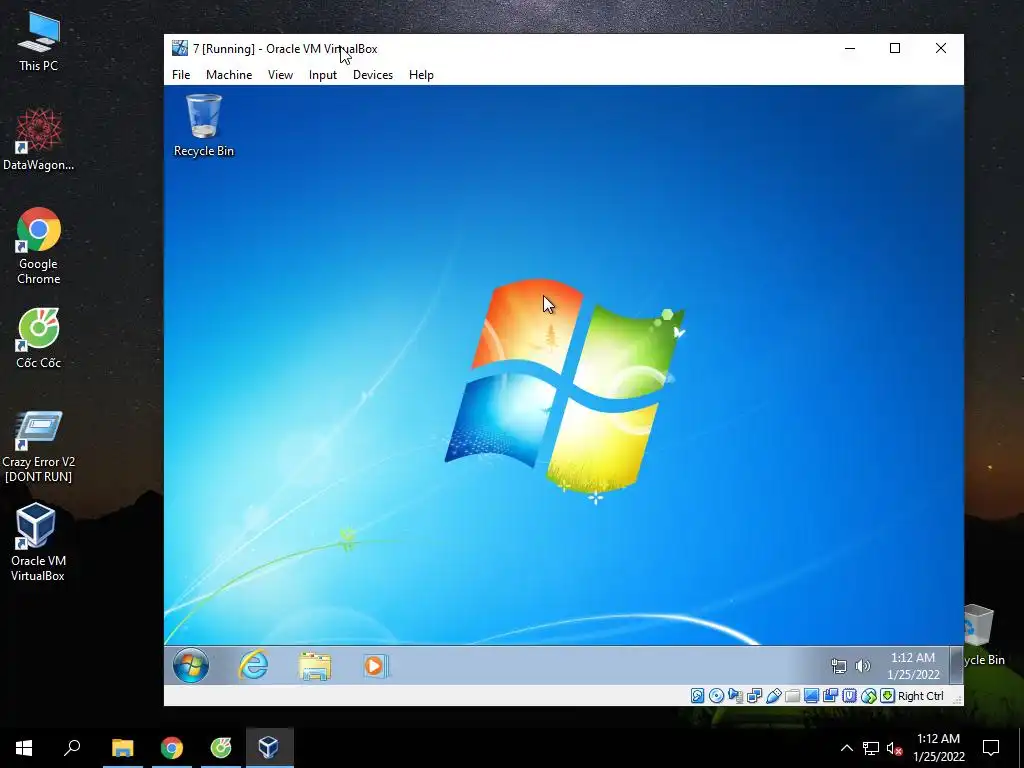Open the Machine menu in VirtualBox
This screenshot has width=1024, height=768.
click(x=229, y=74)
